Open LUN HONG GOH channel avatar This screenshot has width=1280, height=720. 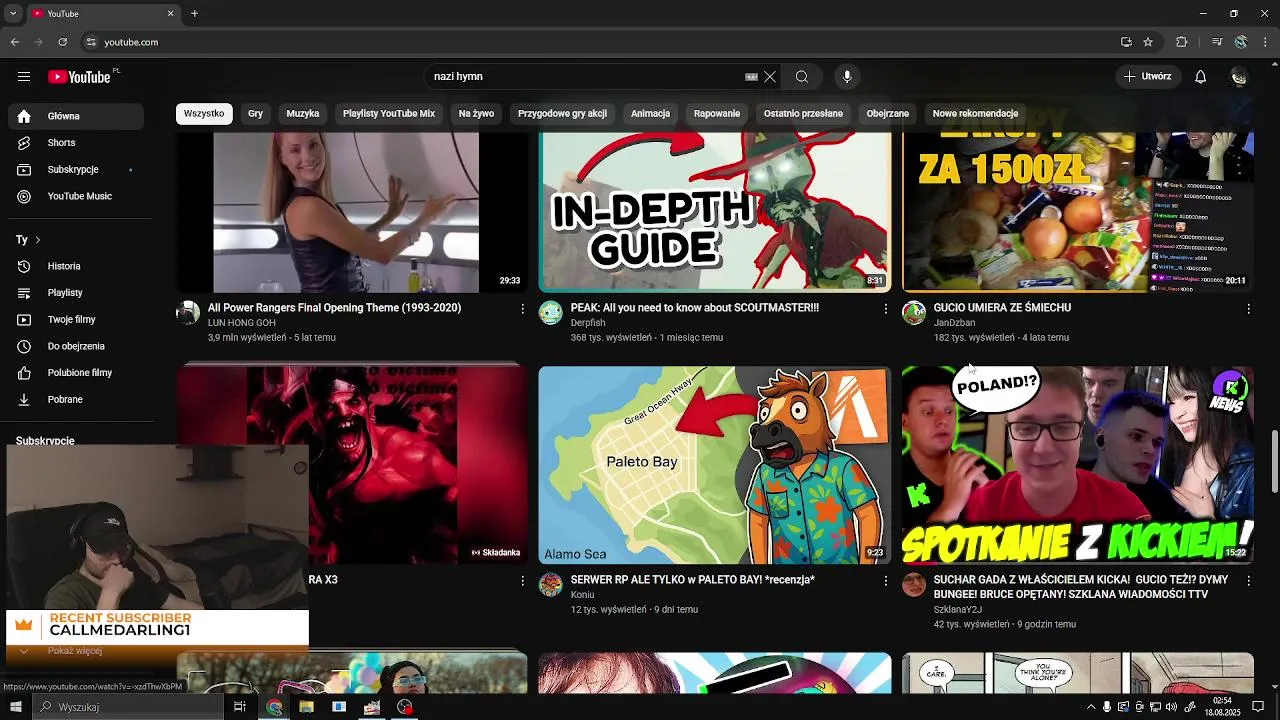pyautogui.click(x=188, y=312)
